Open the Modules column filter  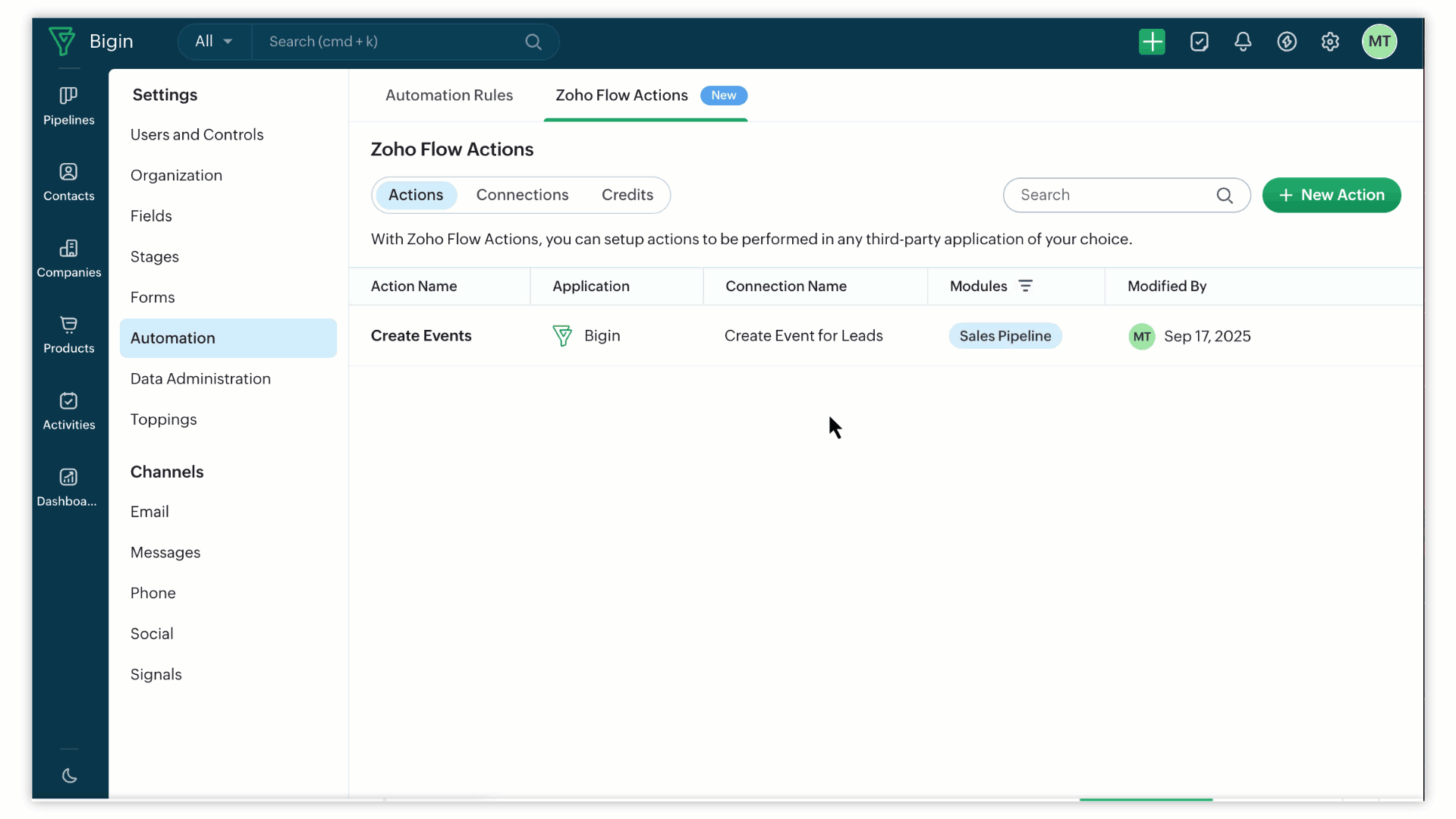point(1025,286)
